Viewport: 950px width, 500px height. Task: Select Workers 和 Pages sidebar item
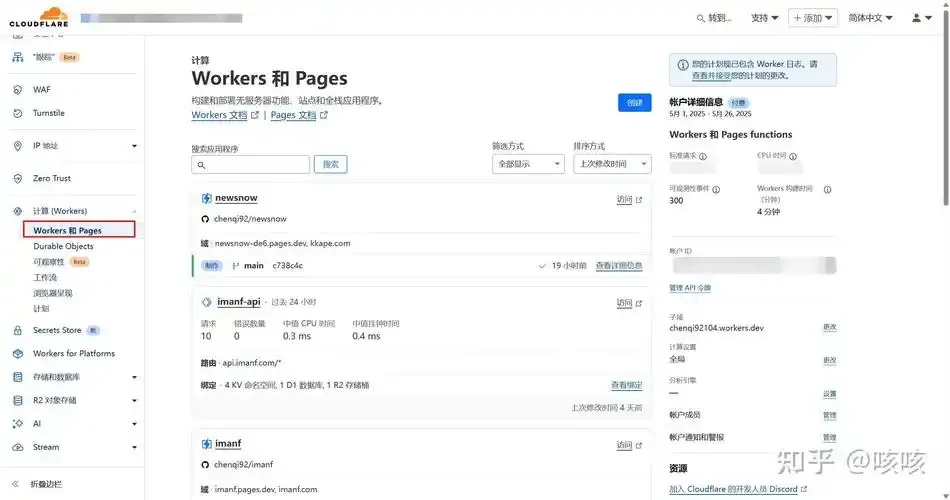(x=79, y=230)
